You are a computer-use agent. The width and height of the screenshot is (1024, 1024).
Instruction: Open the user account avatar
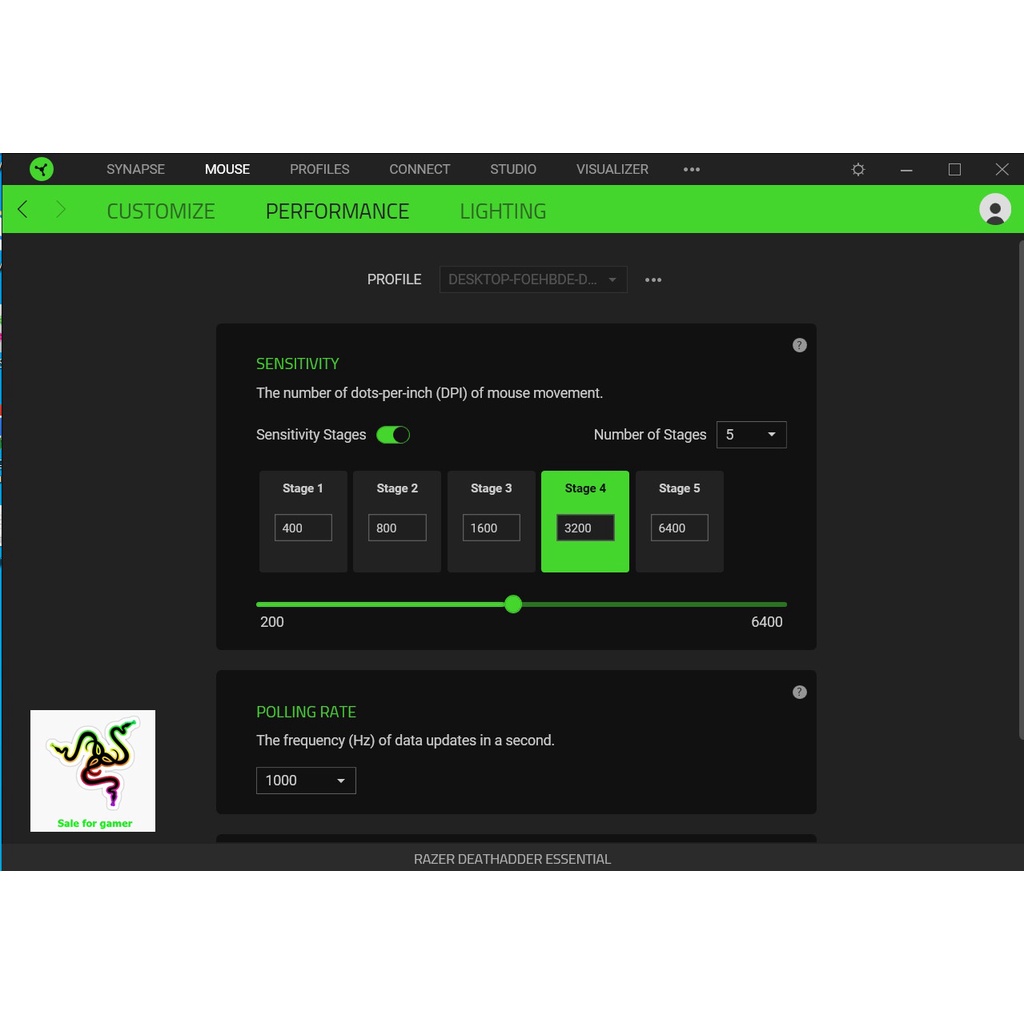click(x=994, y=209)
